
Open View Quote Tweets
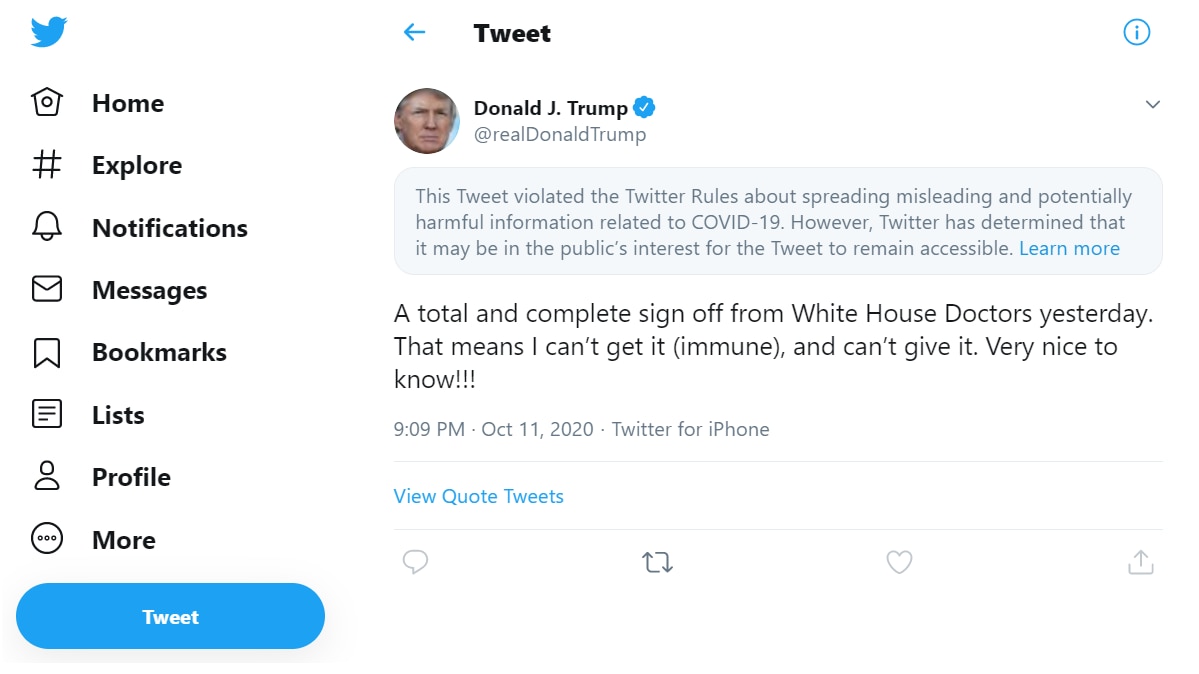tap(478, 496)
